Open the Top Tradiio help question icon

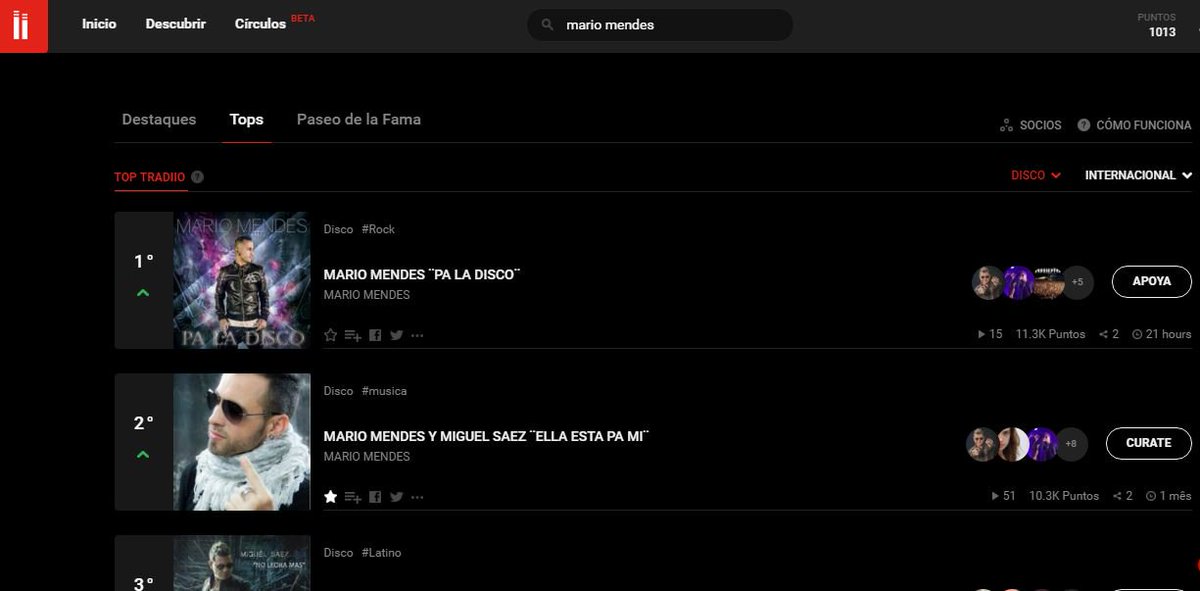pyautogui.click(x=197, y=177)
